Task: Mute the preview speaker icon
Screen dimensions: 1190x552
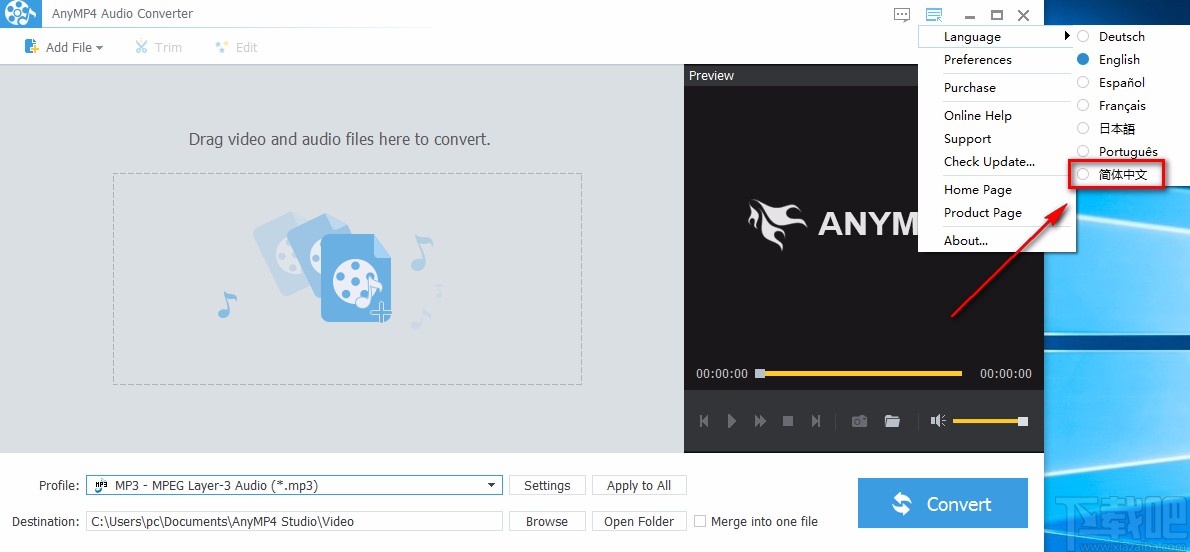Action: tap(939, 421)
